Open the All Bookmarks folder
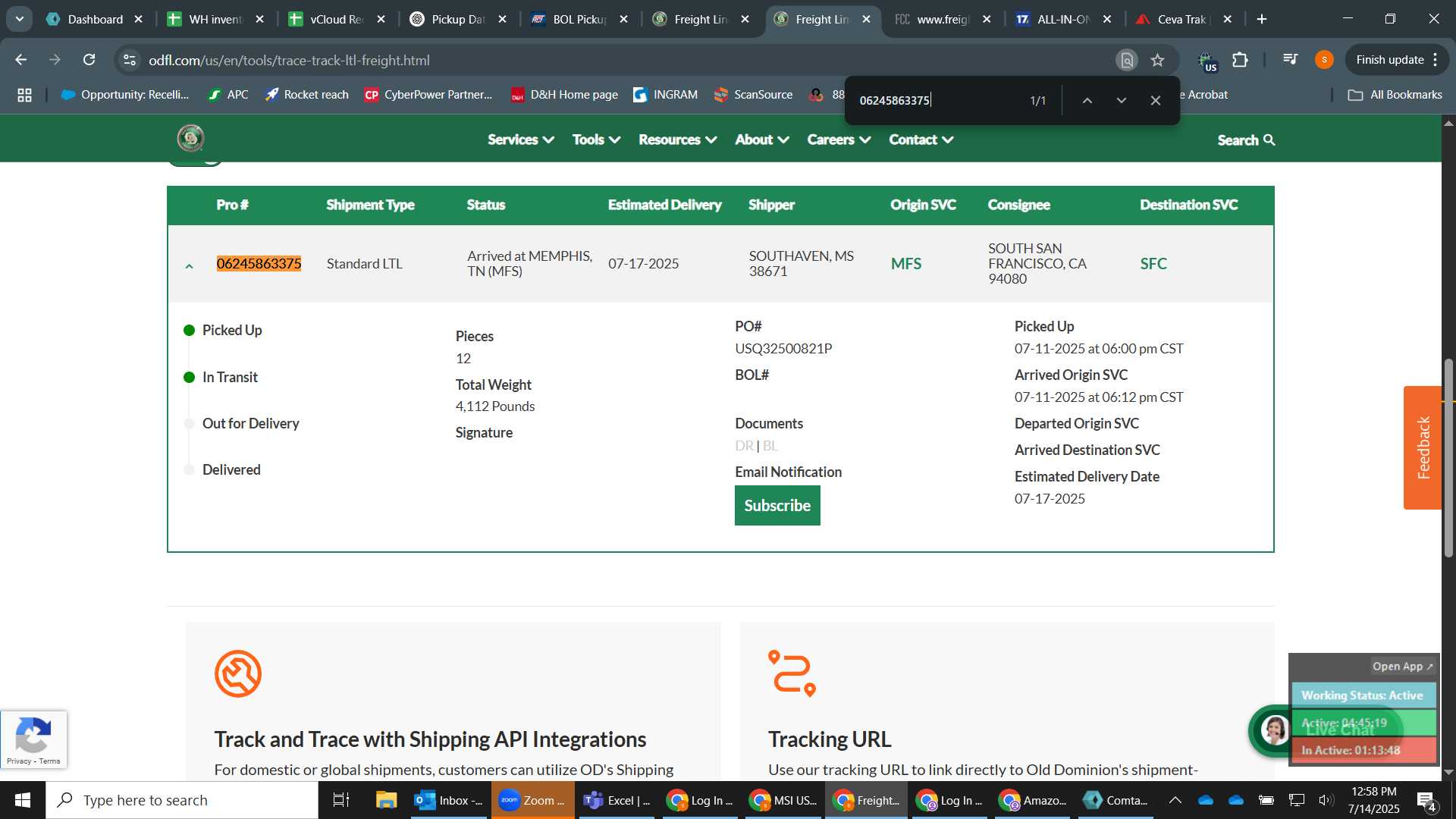 pos(1395,95)
